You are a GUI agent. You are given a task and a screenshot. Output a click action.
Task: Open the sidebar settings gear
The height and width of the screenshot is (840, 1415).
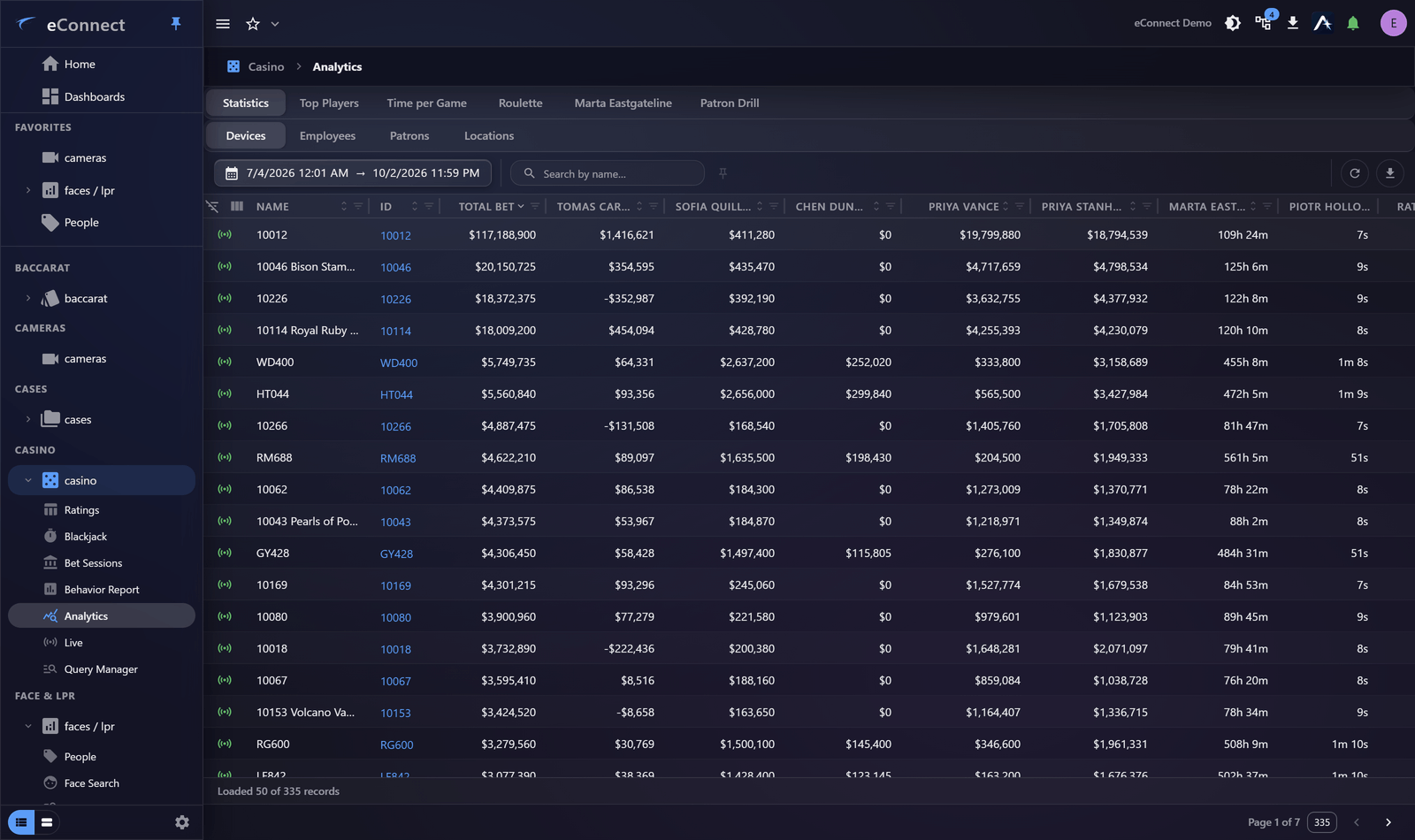pos(182,822)
